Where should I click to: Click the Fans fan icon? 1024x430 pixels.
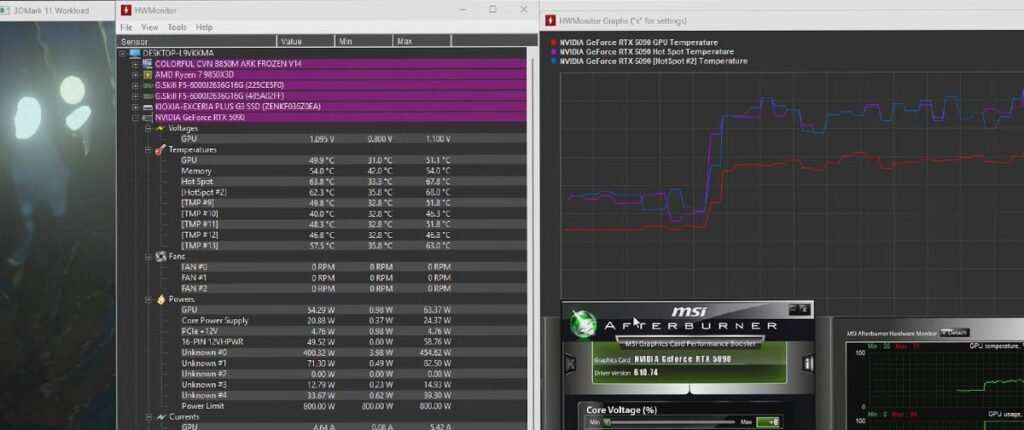click(160, 257)
